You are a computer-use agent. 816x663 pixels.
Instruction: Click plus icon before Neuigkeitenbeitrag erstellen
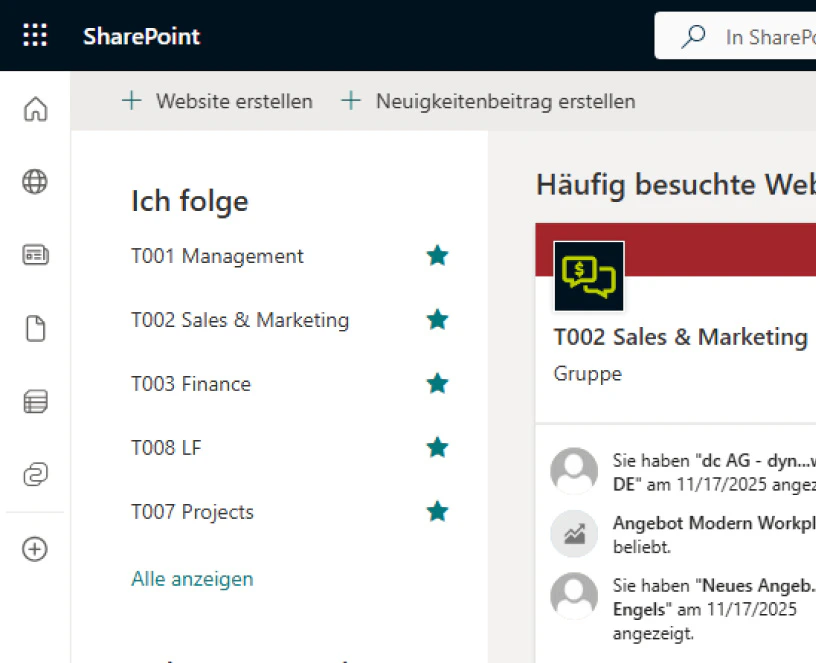click(351, 100)
